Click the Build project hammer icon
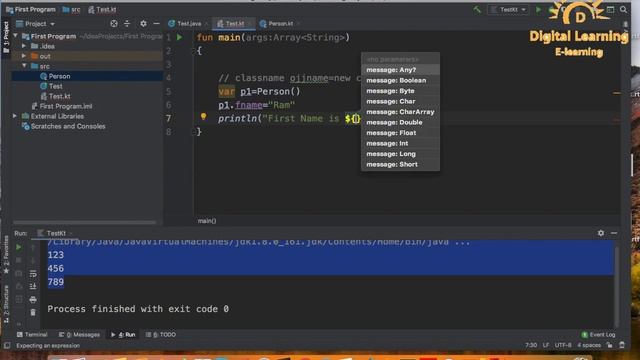The image size is (640, 360). pyautogui.click(x=477, y=9)
